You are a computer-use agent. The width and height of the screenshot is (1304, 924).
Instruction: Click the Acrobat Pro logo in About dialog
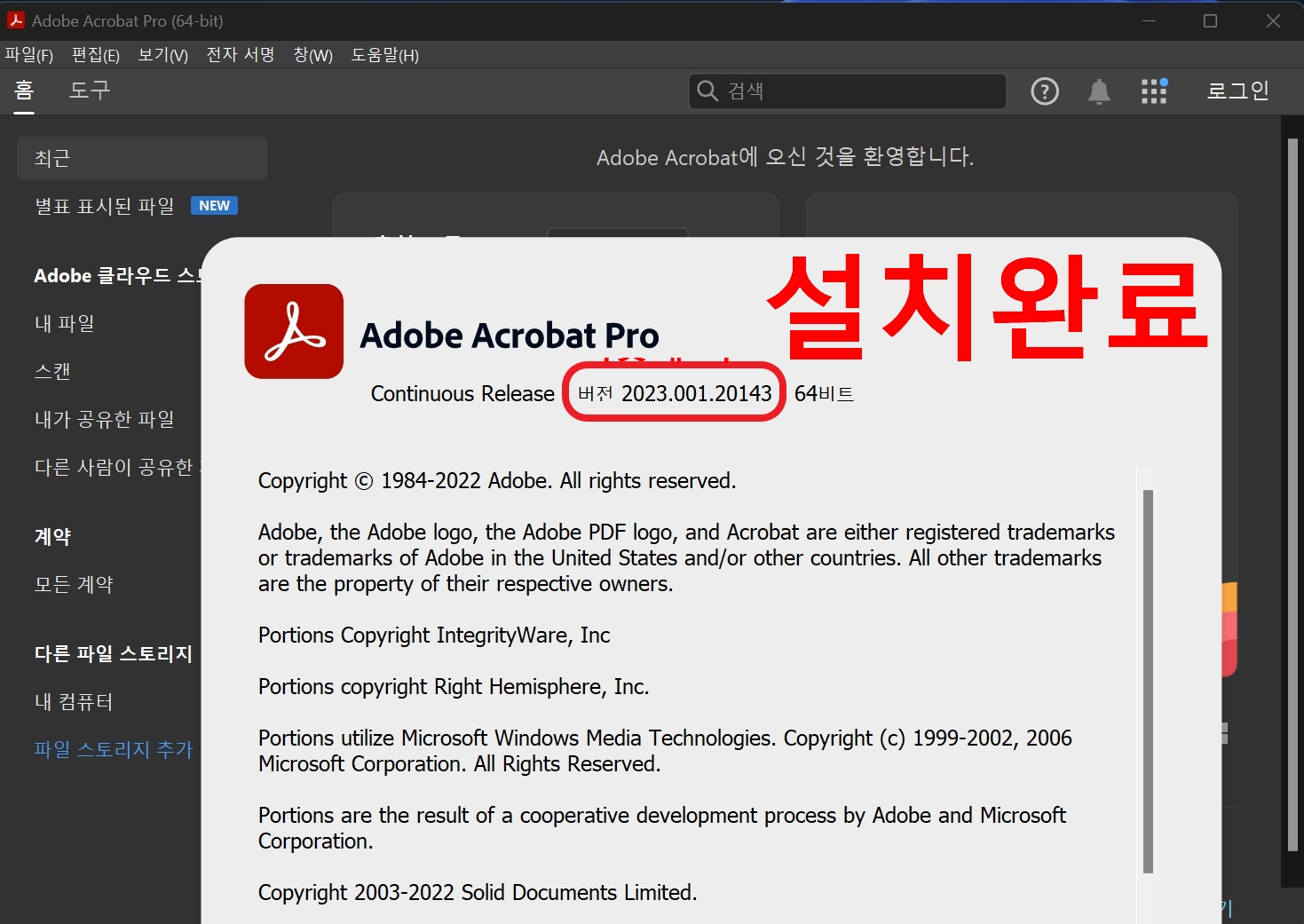[294, 331]
